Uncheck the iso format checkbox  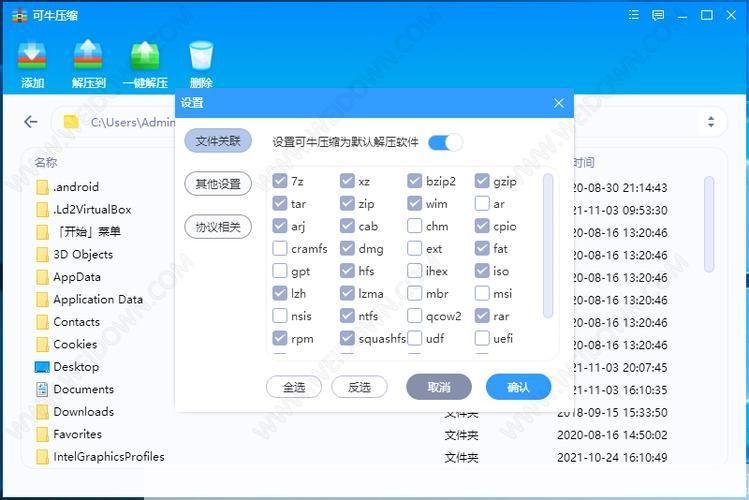[x=482, y=271]
